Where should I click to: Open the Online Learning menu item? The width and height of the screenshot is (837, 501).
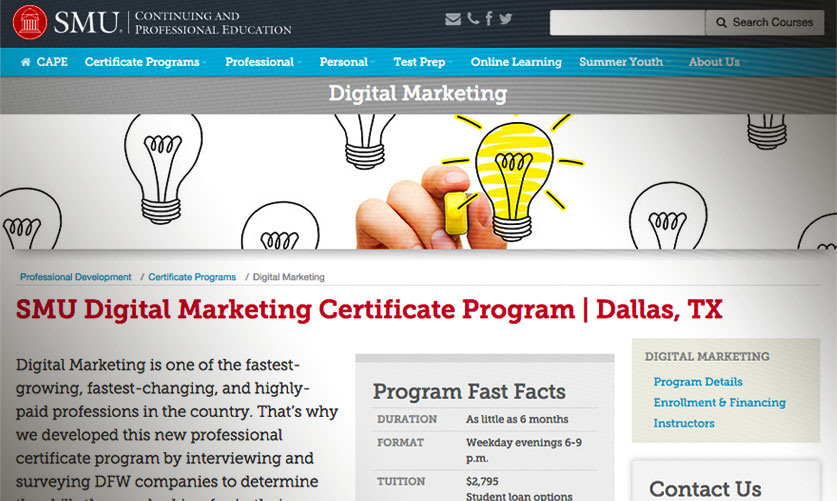[516, 62]
